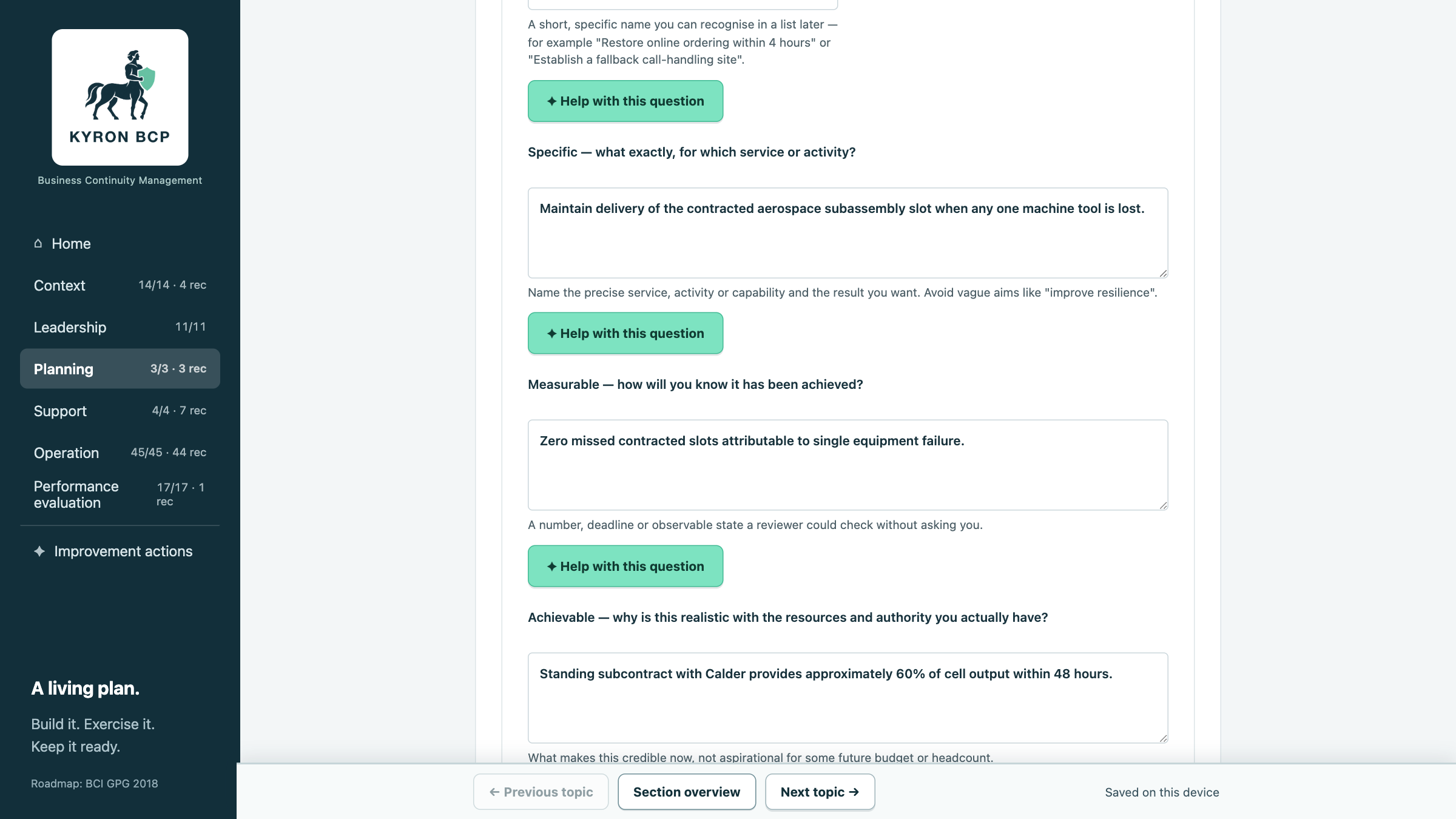Edit the Achievable answer text area
The image size is (1456, 819).
click(848, 698)
